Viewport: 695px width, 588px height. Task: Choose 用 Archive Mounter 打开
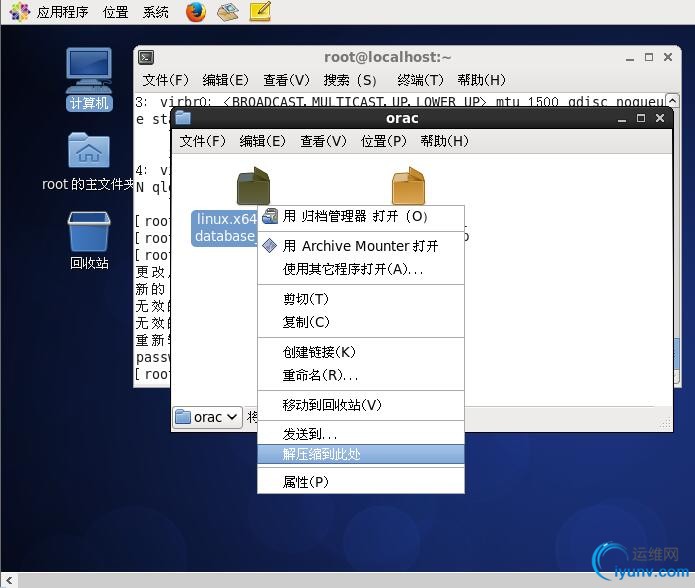(361, 246)
